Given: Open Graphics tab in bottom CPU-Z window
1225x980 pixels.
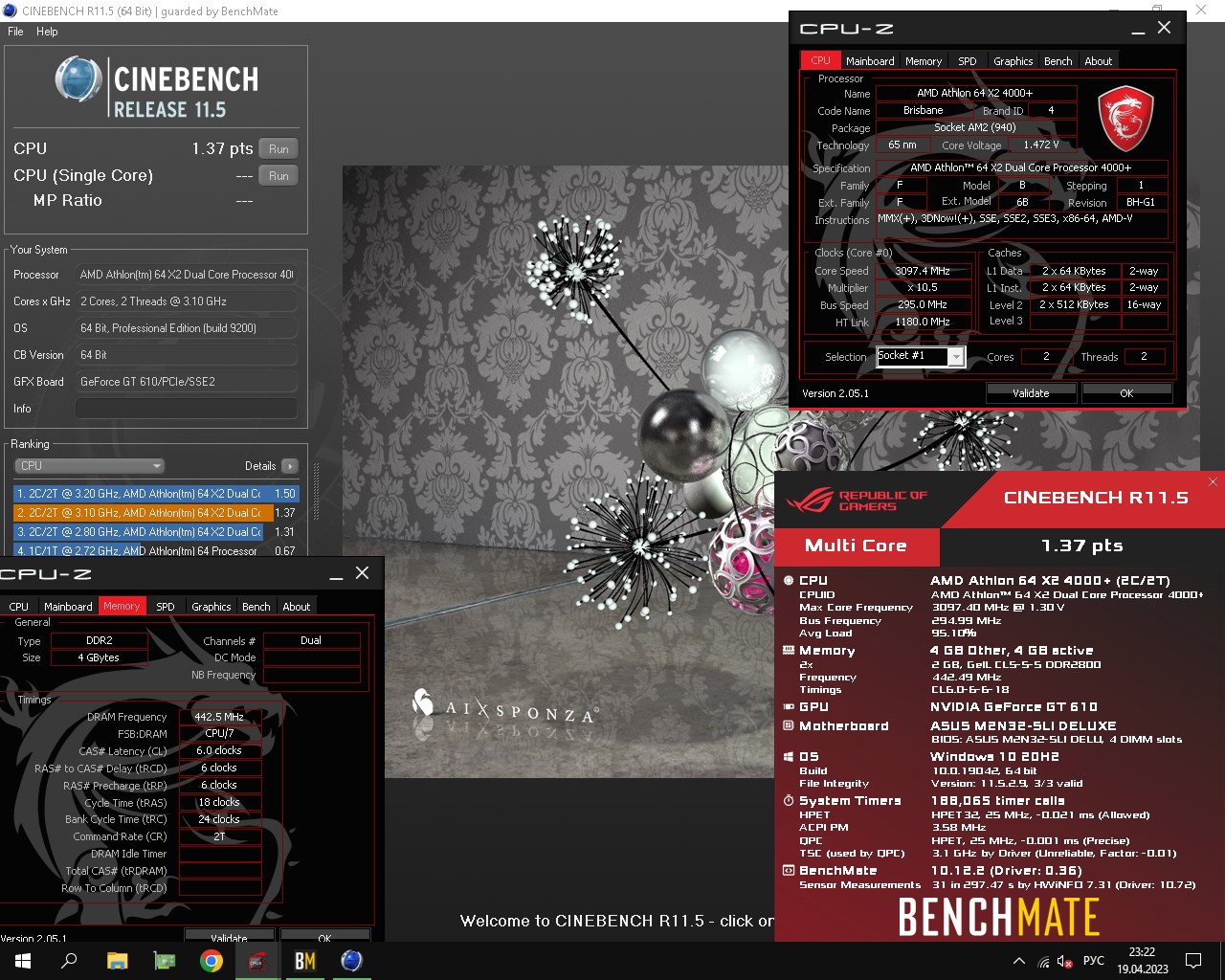Looking at the screenshot, I should [x=211, y=607].
